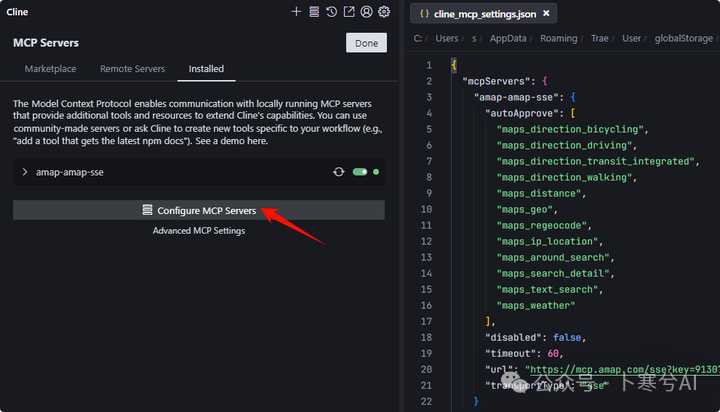Toggle the amap-amap-sse server switch off

[x=360, y=172]
